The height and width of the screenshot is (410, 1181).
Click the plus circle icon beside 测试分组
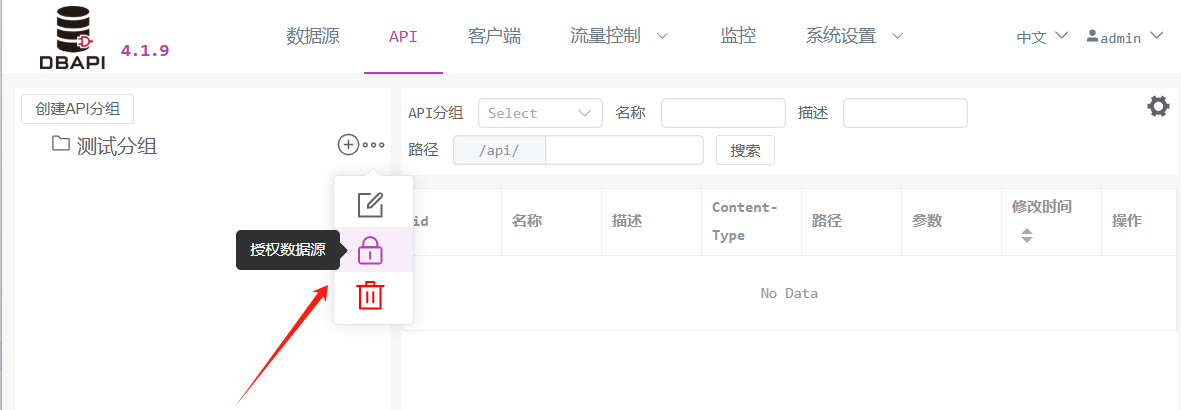click(347, 145)
